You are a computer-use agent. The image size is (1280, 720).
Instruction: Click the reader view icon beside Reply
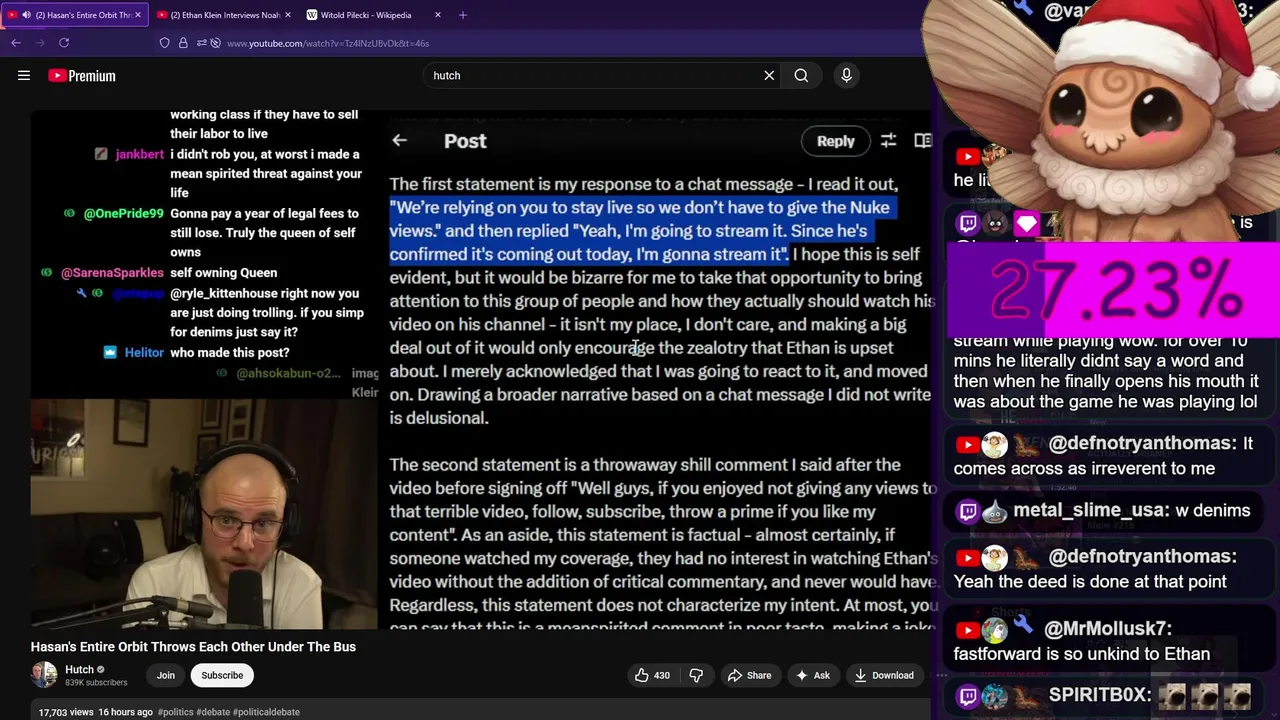923,141
